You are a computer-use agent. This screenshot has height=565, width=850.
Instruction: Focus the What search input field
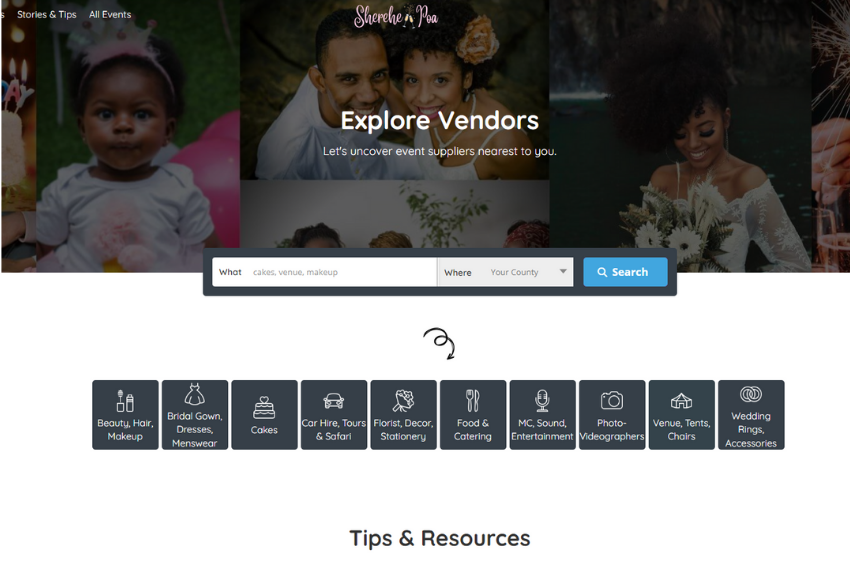click(324, 272)
